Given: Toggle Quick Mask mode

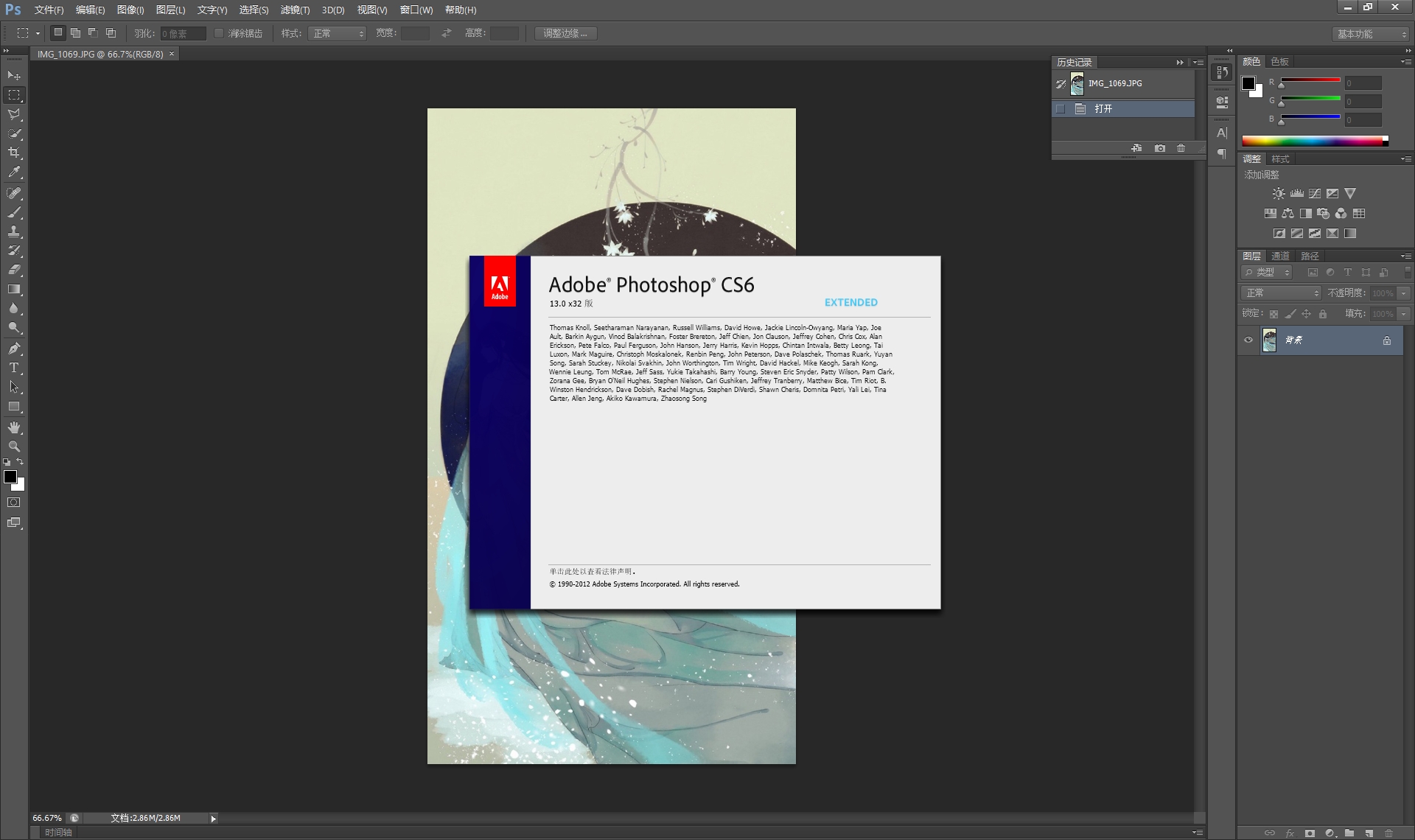Looking at the screenshot, I should pyautogui.click(x=14, y=503).
